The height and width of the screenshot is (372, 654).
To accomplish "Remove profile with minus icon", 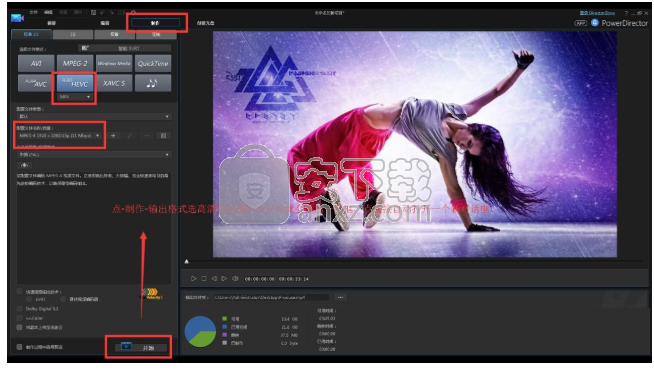I will click(x=146, y=136).
